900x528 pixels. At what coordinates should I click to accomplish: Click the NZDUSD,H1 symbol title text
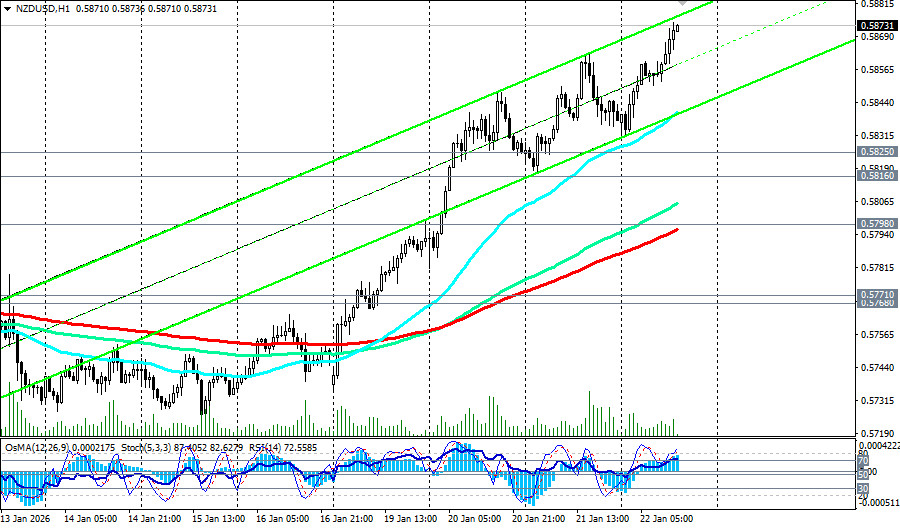click(x=41, y=6)
